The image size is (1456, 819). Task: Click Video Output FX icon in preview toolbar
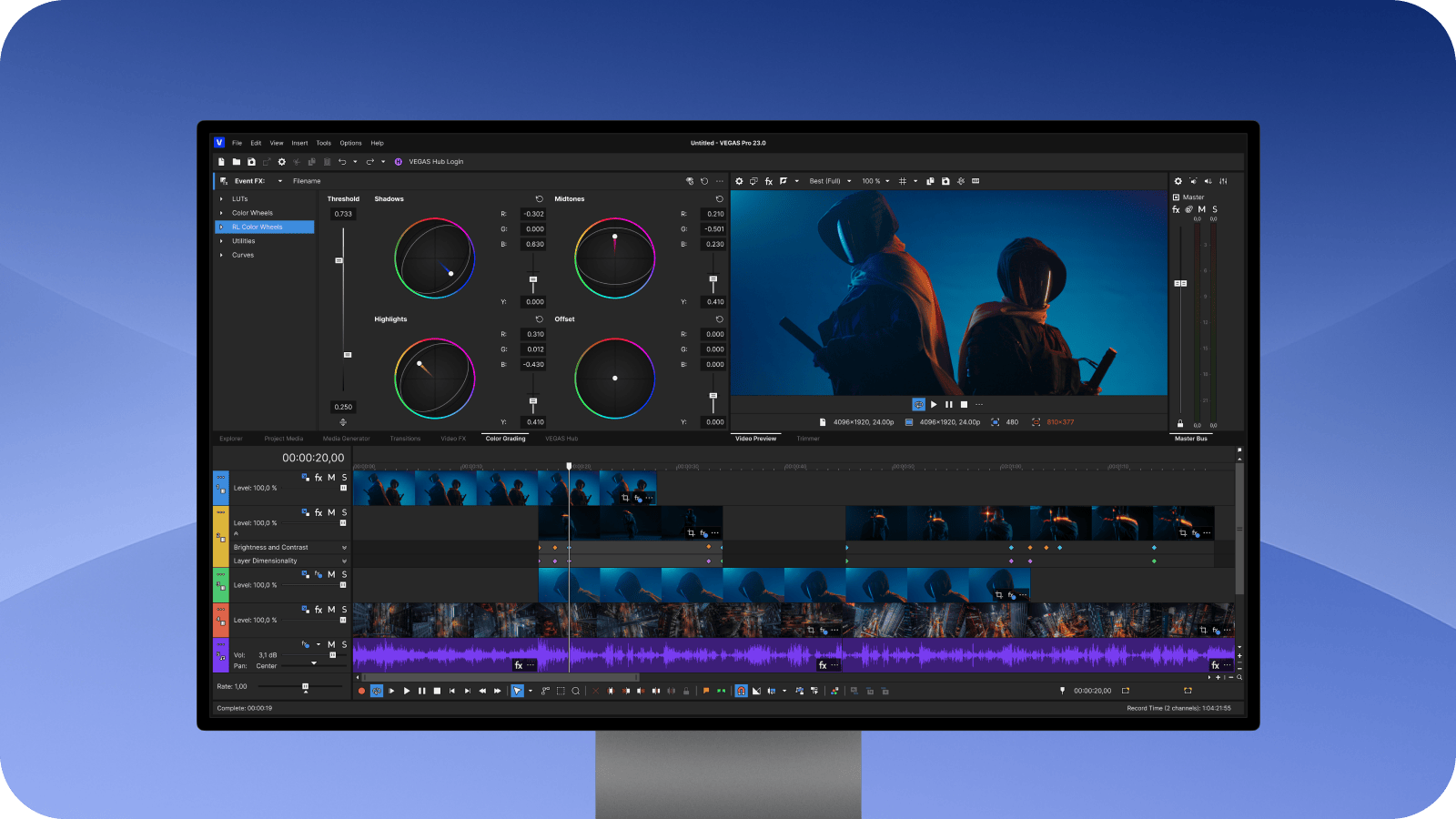point(769,181)
